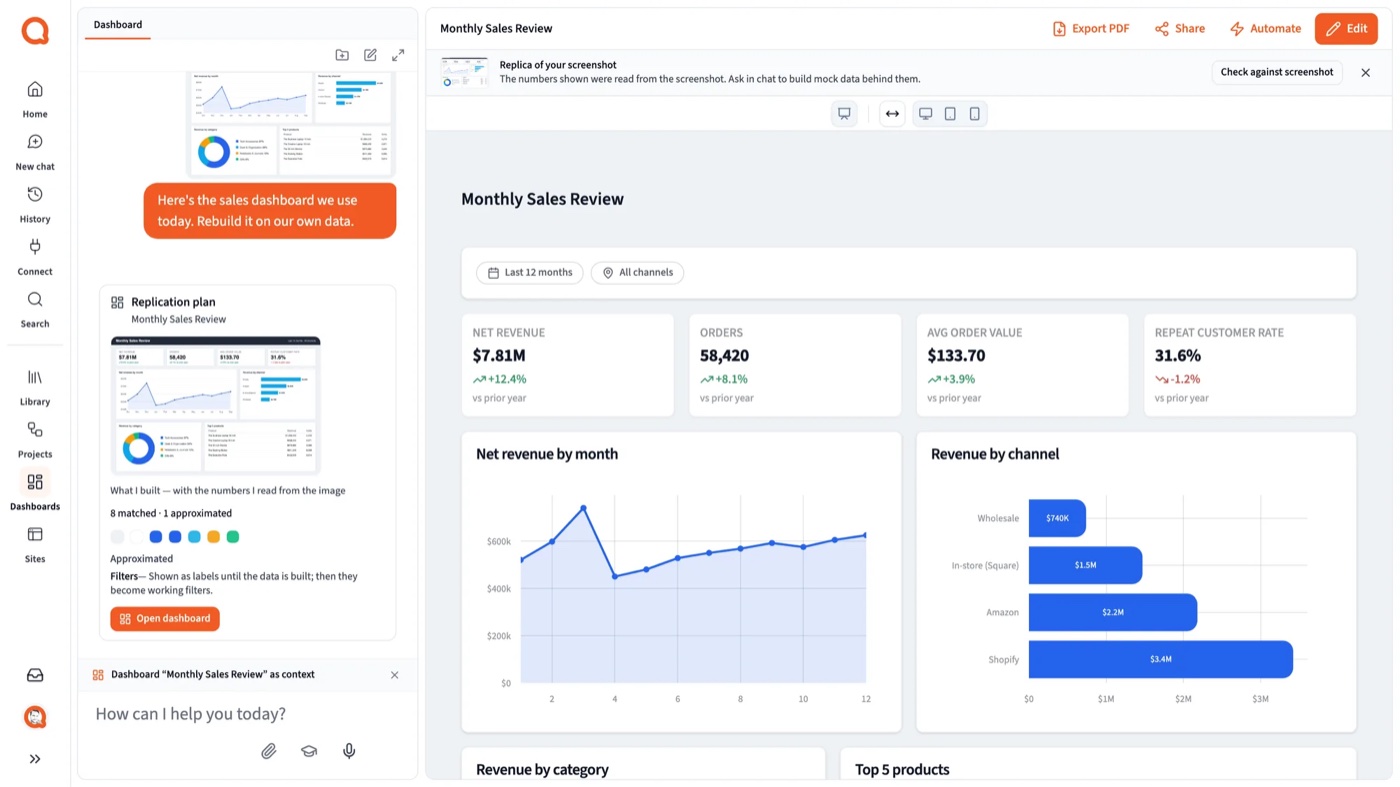1400x787 pixels.
Task: Click the orange Edit button
Action: pos(1346,29)
